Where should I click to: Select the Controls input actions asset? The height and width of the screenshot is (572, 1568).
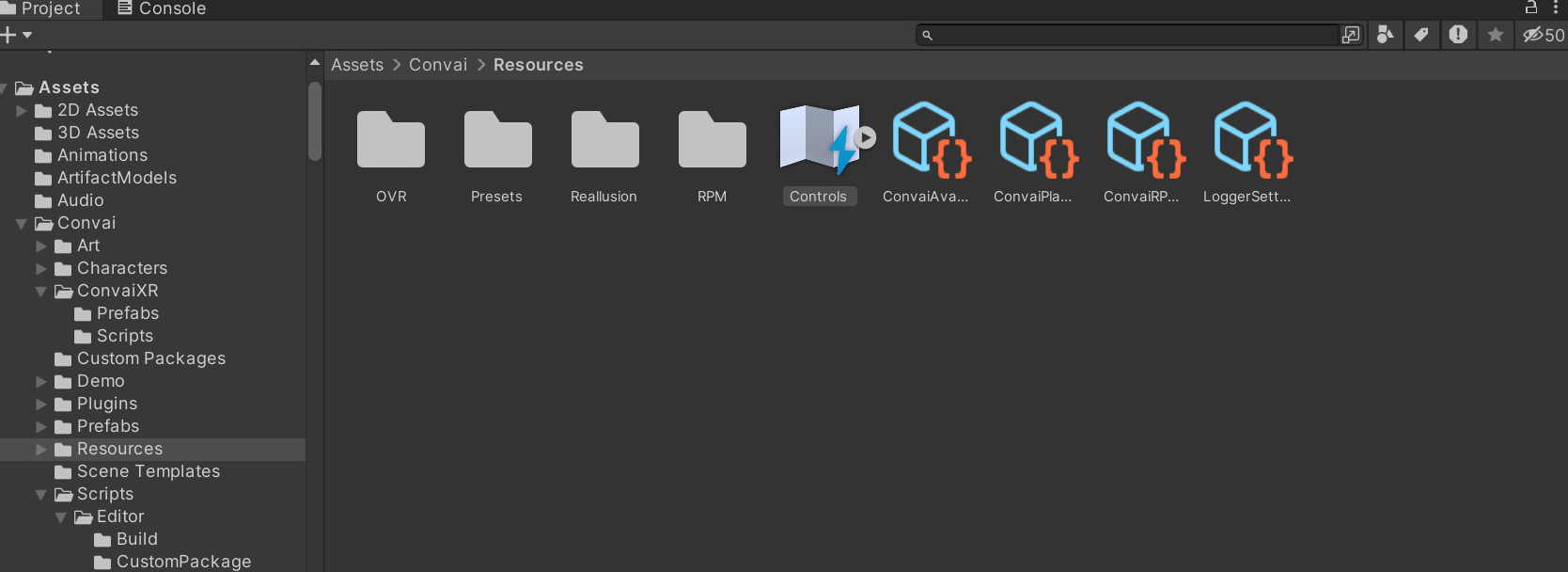[818, 141]
